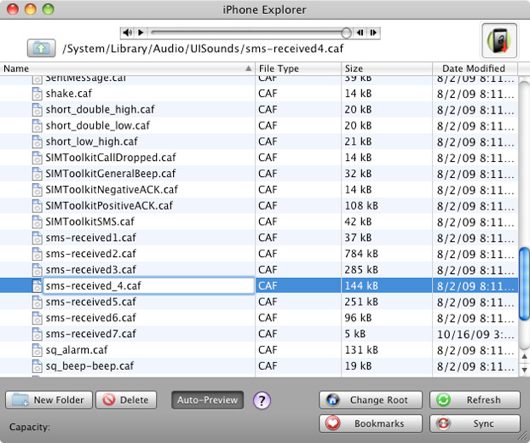Click the Capacity label
Image resolution: width=530 pixels, height=443 pixels.
[29, 427]
